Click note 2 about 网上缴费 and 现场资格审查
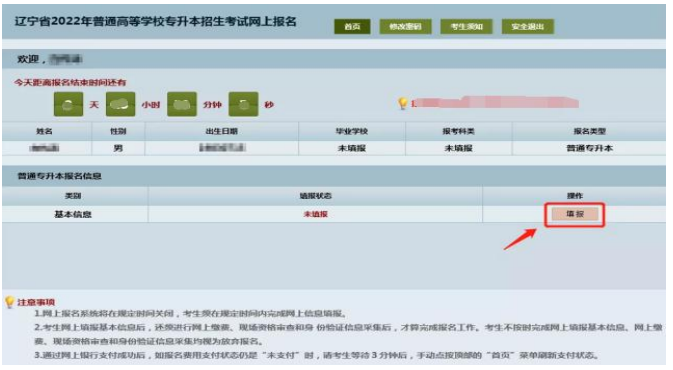Screen dimensions: 673x370 [348, 334]
